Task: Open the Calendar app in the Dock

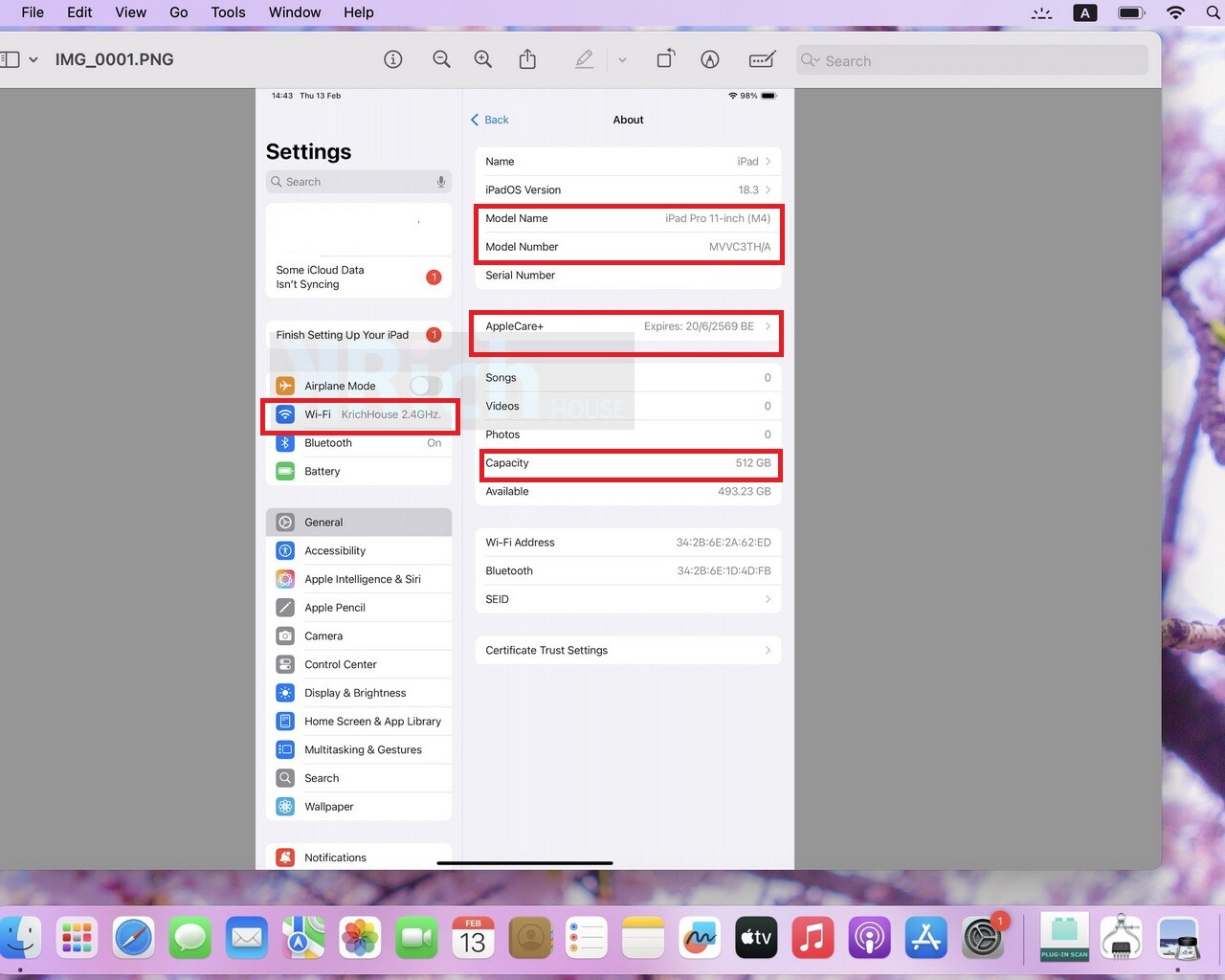Action: 473,938
